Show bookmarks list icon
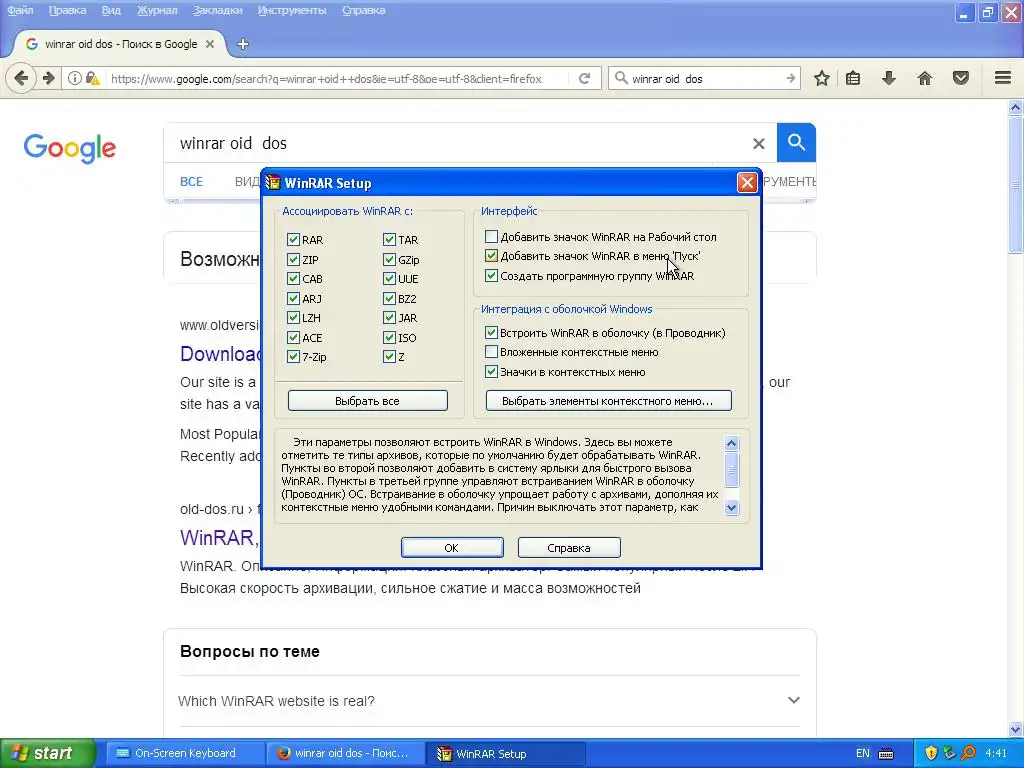 853,78
